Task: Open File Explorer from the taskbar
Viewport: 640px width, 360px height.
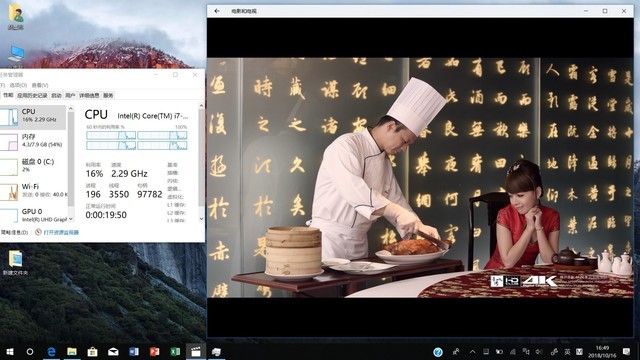Action: coord(72,351)
